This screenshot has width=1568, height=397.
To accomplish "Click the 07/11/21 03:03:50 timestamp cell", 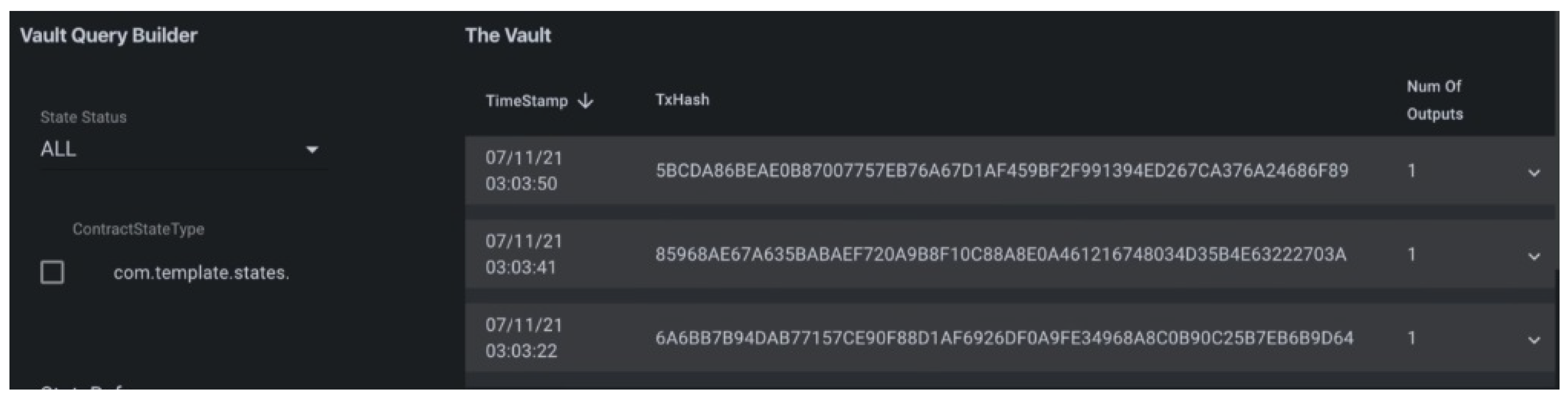I will click(523, 171).
